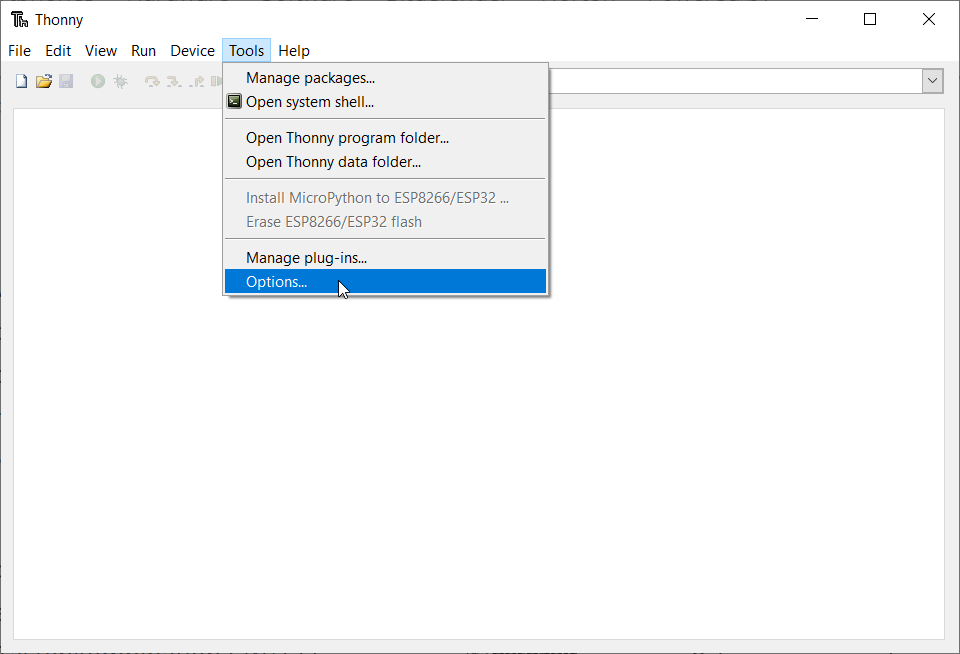Open the Help menu
This screenshot has height=654, width=960.
click(294, 51)
